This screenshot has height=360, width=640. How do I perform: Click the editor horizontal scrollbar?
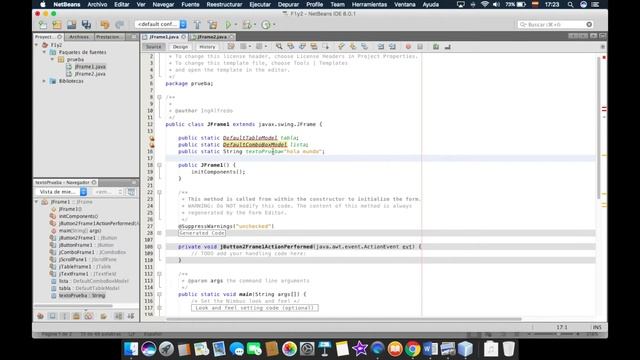[x=344, y=319]
